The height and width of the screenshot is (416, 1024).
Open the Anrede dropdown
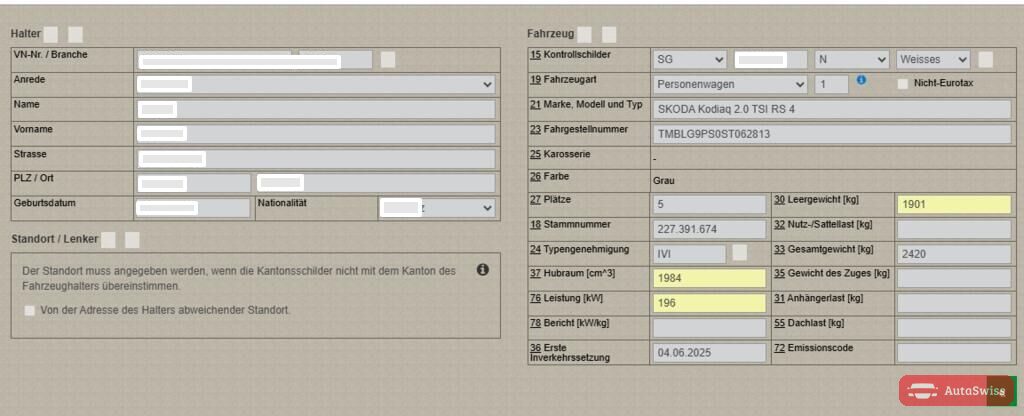[x=316, y=84]
